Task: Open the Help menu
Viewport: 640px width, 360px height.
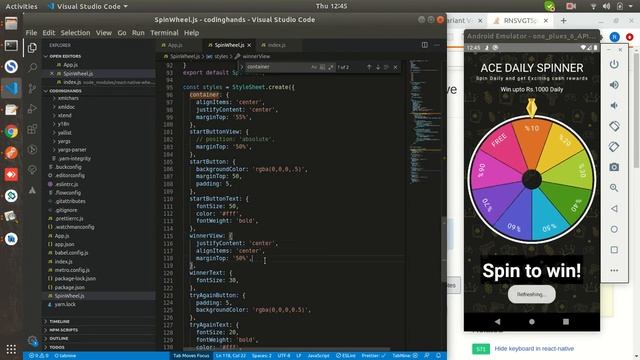Action: coord(191,33)
